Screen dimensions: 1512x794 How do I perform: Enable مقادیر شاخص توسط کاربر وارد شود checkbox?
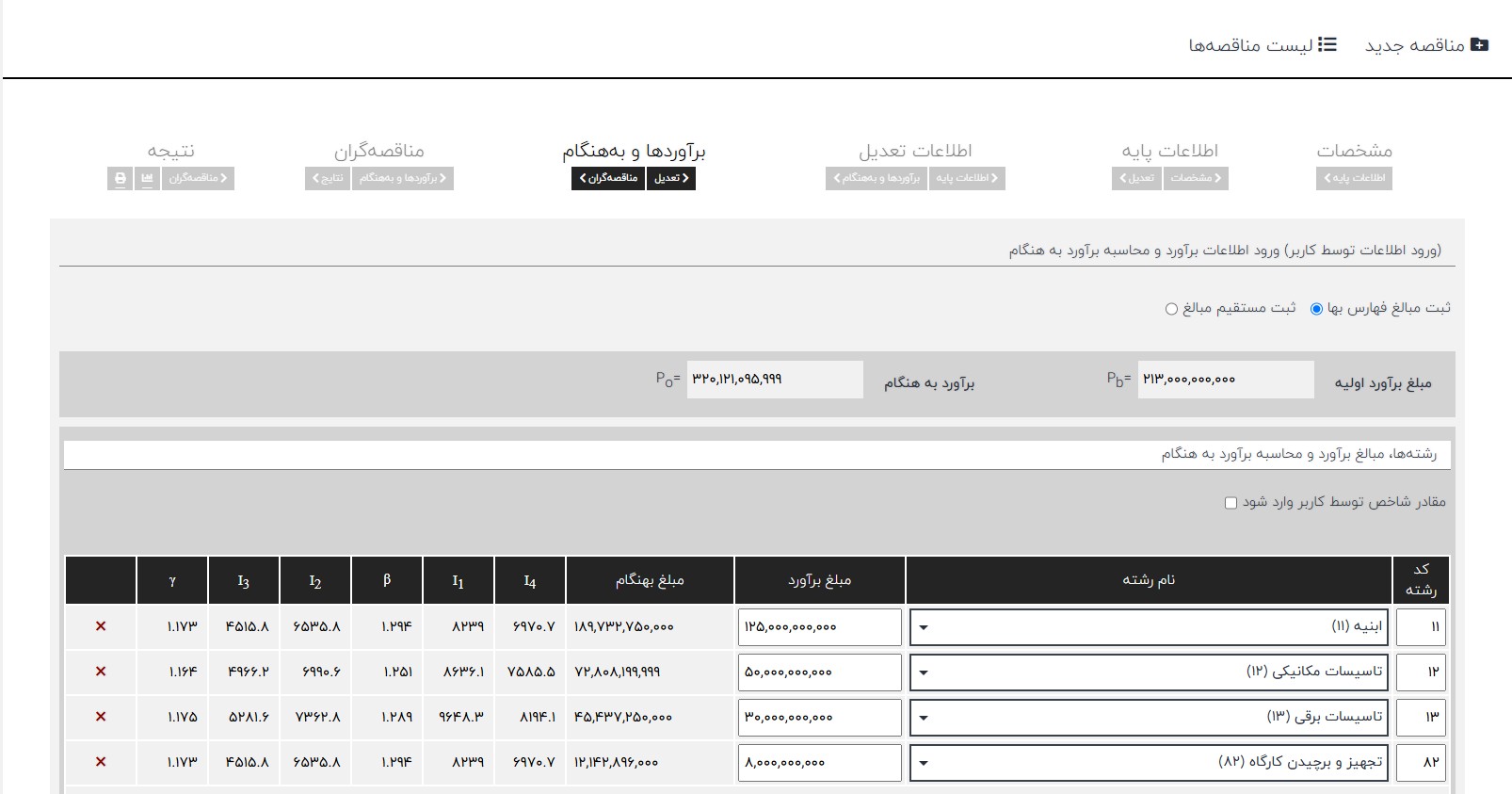coord(1231,503)
